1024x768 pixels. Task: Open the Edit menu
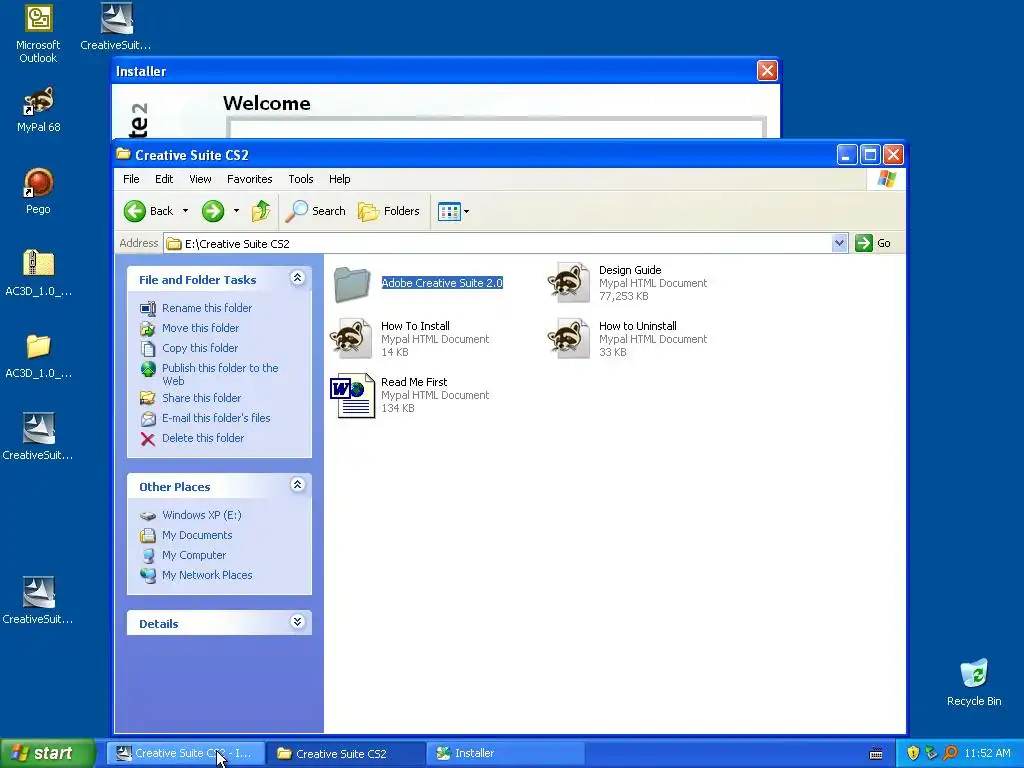[164, 179]
